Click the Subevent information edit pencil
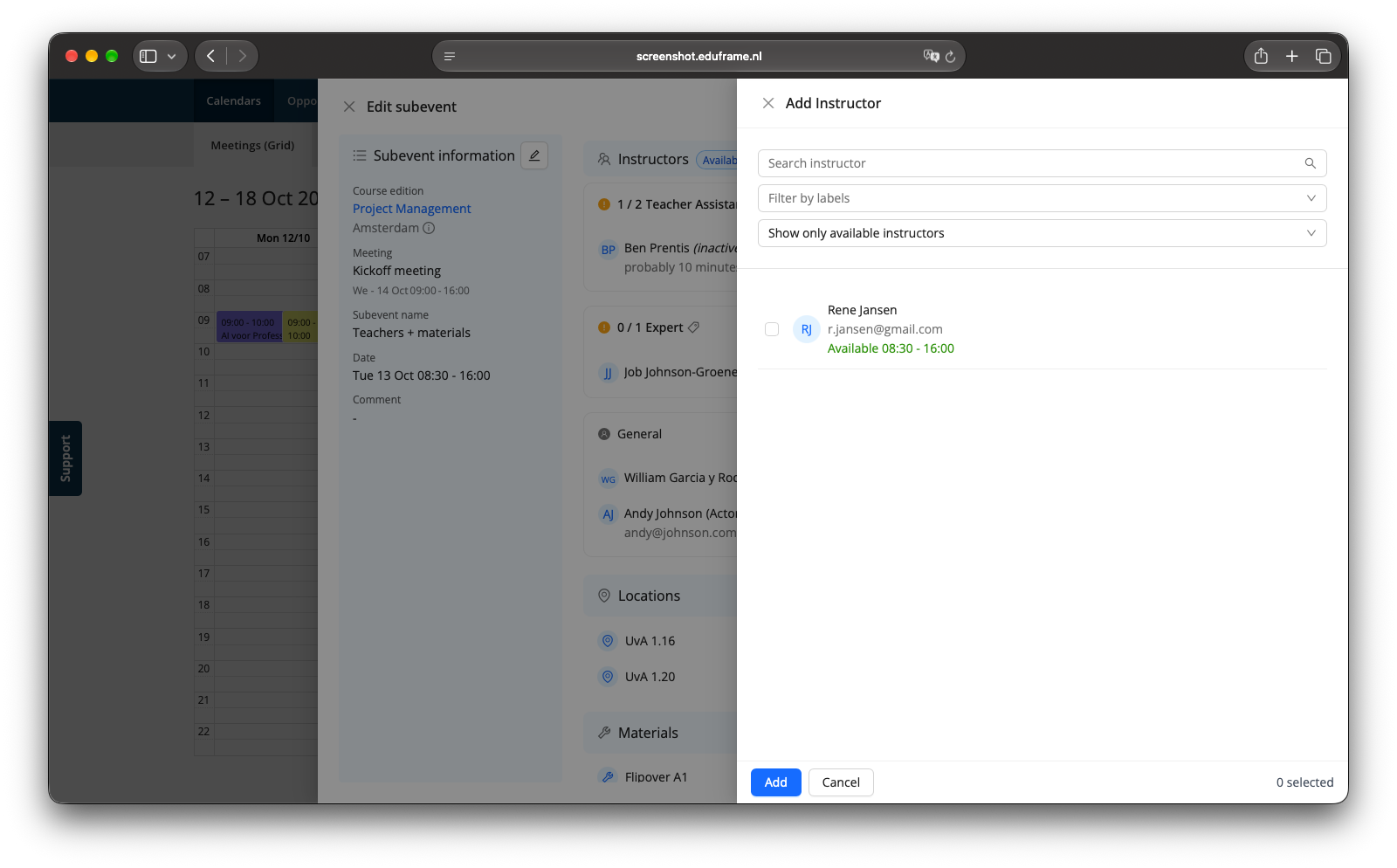This screenshot has height=868, width=1397. pos(534,155)
